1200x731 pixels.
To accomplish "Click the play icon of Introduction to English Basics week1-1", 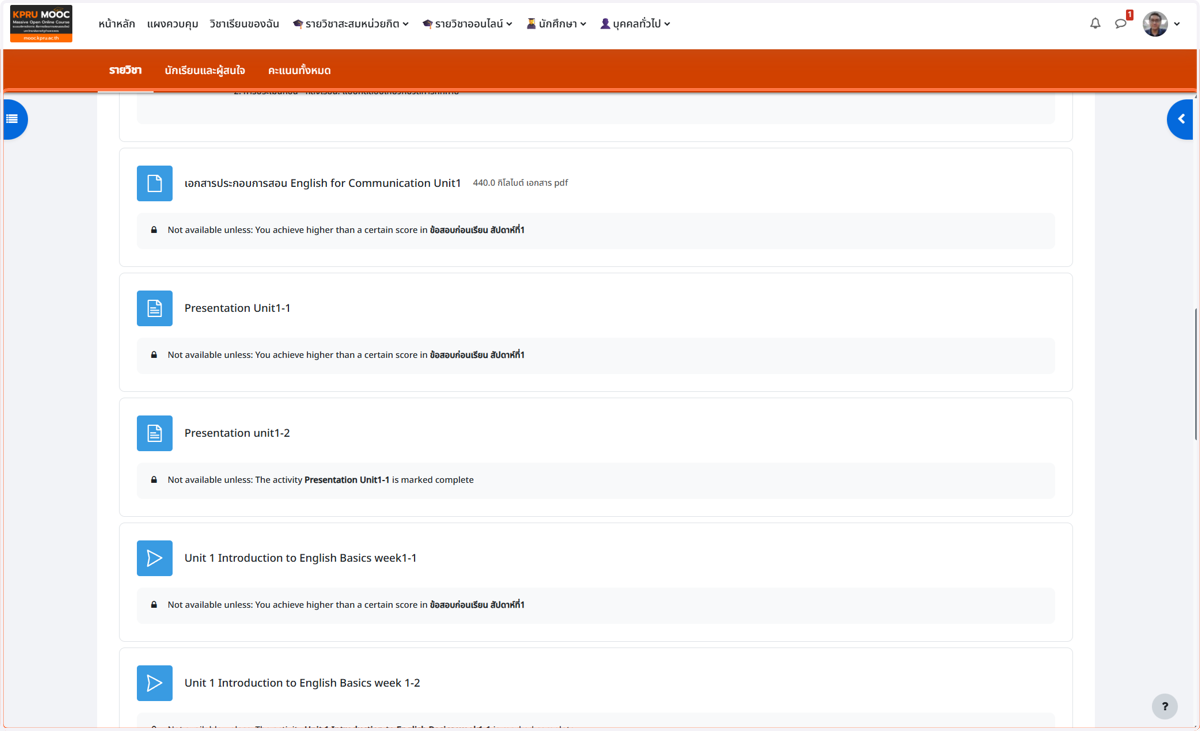I will pyautogui.click(x=154, y=558).
